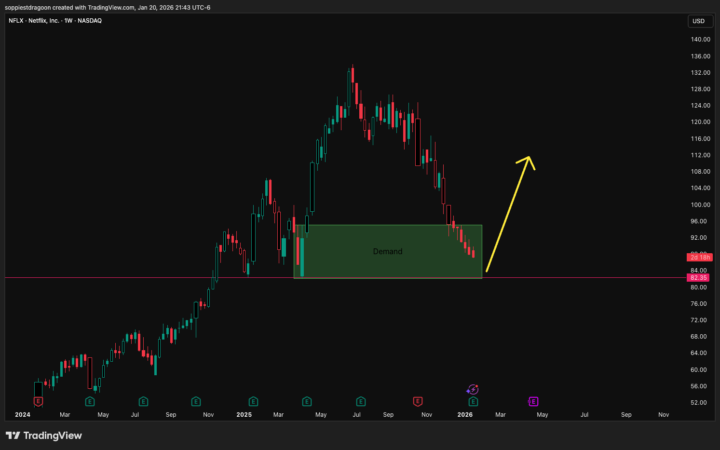The image size is (720, 450).
Task: Click the 56.00 price axis label
Action: pyautogui.click(x=699, y=386)
